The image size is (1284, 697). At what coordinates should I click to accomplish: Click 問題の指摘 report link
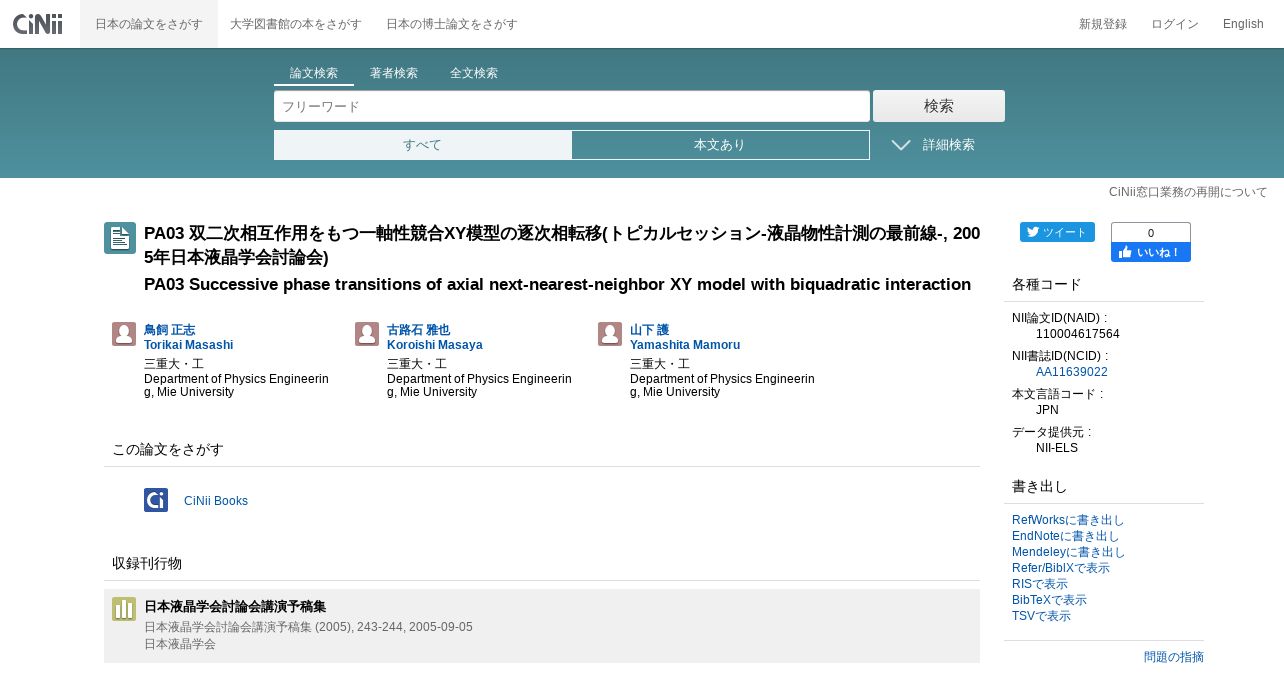coord(1174,657)
